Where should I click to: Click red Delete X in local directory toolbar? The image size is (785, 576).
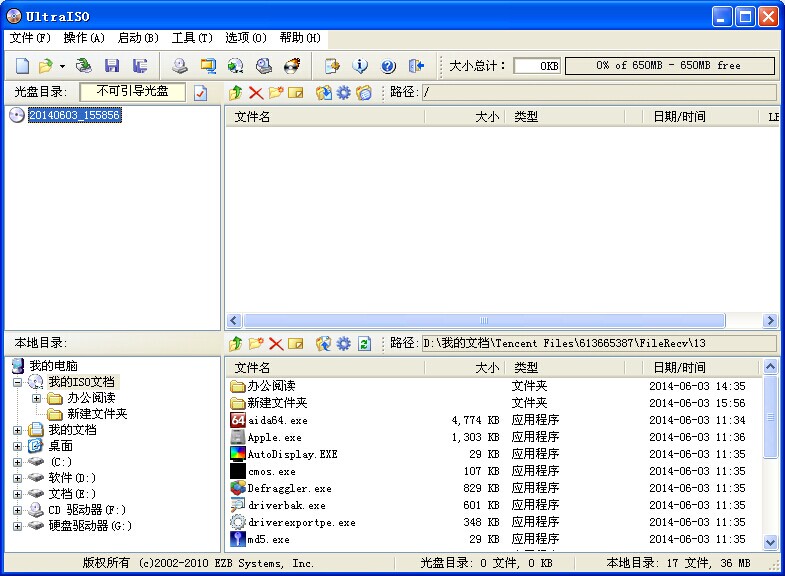tap(276, 343)
